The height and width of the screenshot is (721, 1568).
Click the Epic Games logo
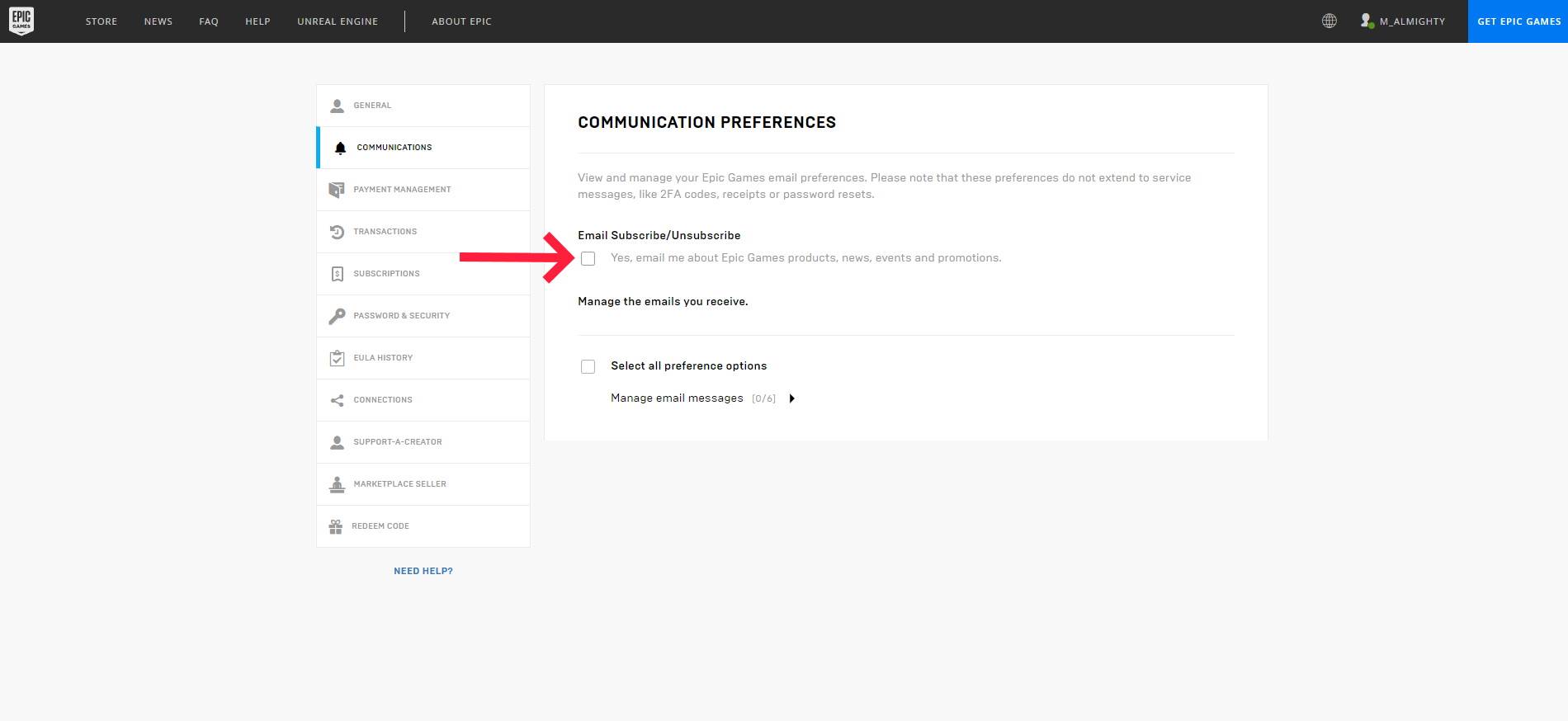click(21, 21)
